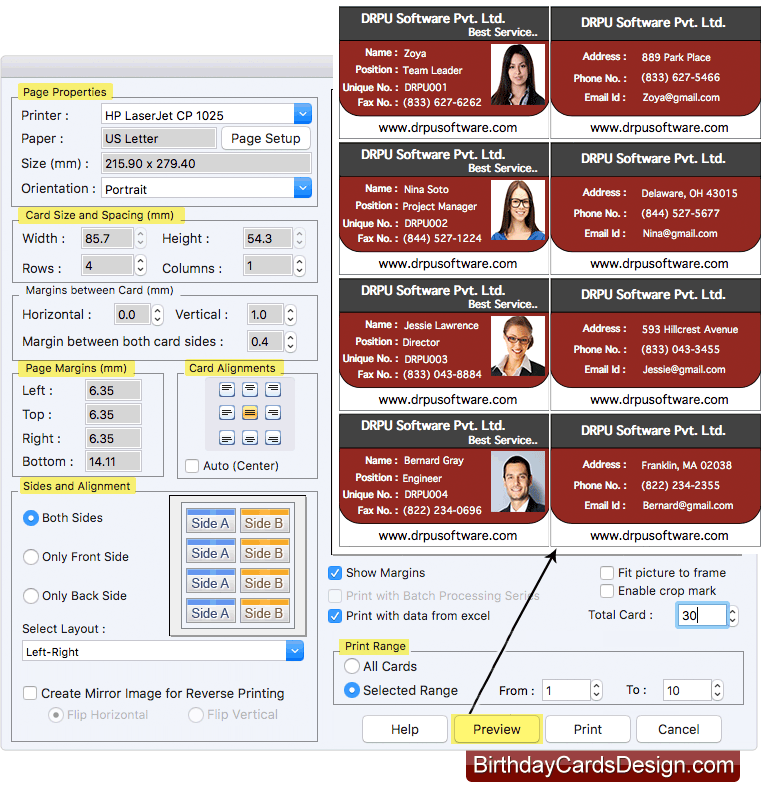Click the Help button
This screenshot has width=766, height=785.
(x=405, y=729)
